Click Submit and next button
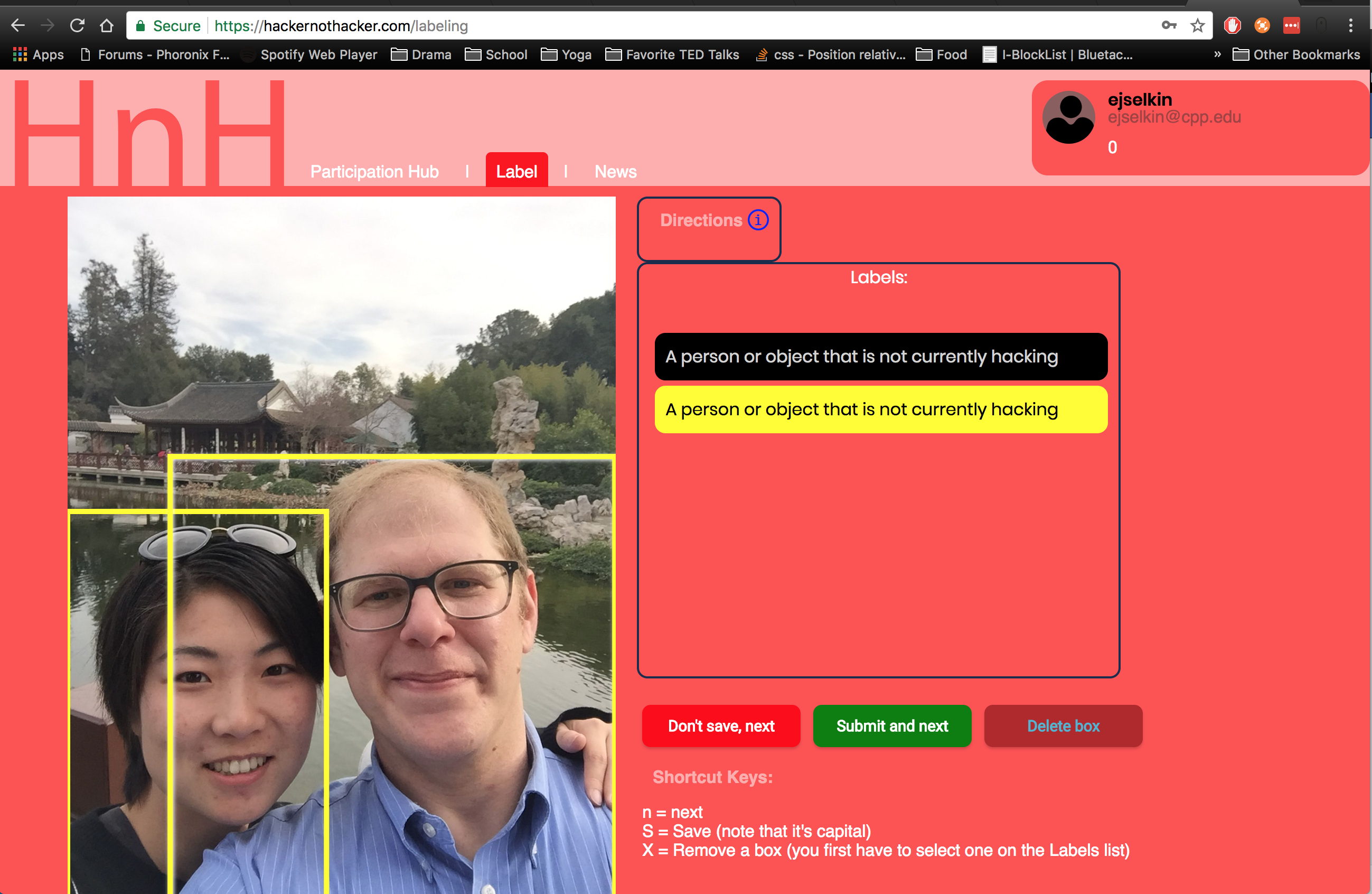1372x894 pixels. pyautogui.click(x=891, y=725)
